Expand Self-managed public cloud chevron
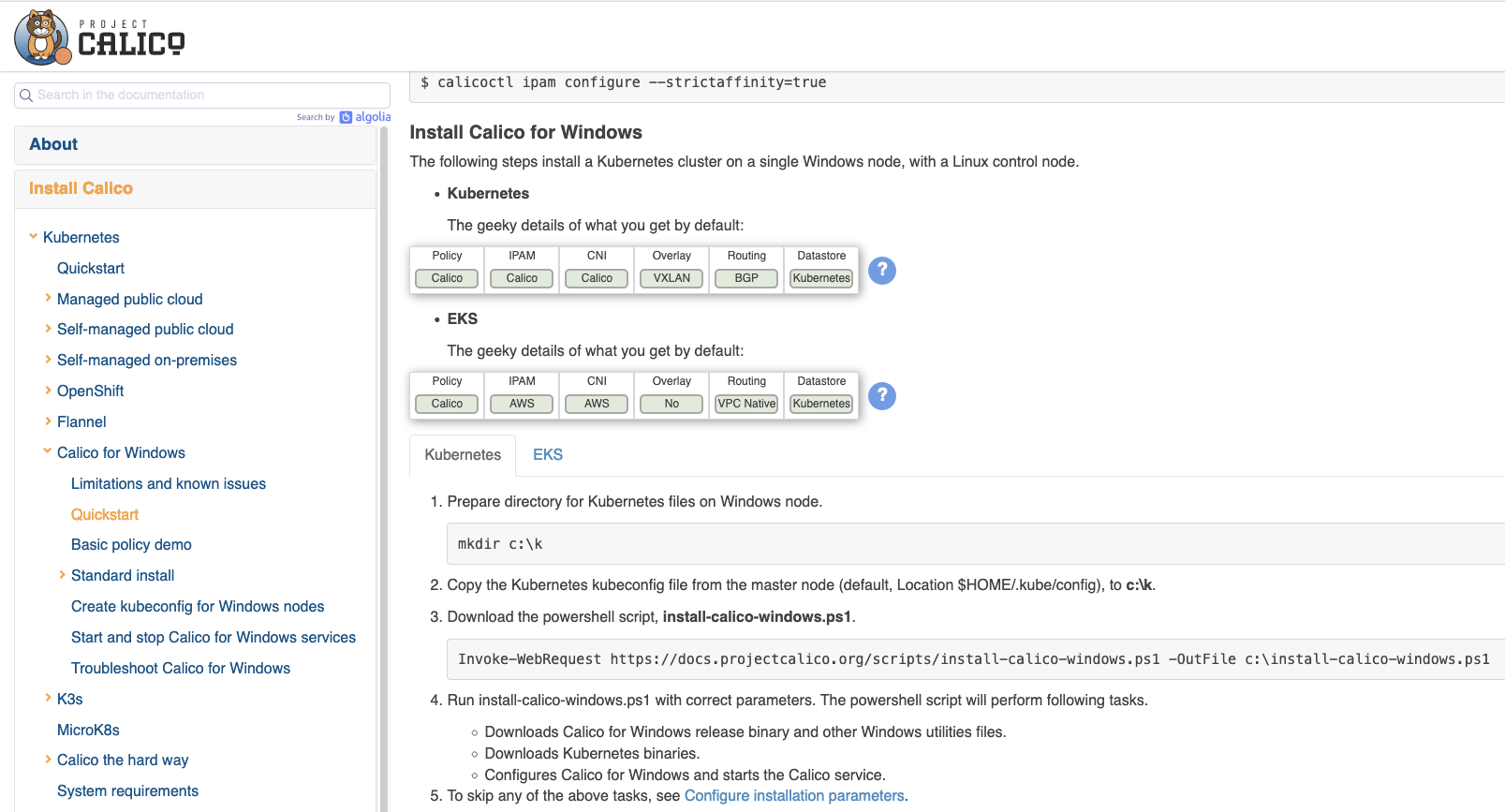The image size is (1505, 812). pyautogui.click(x=48, y=329)
